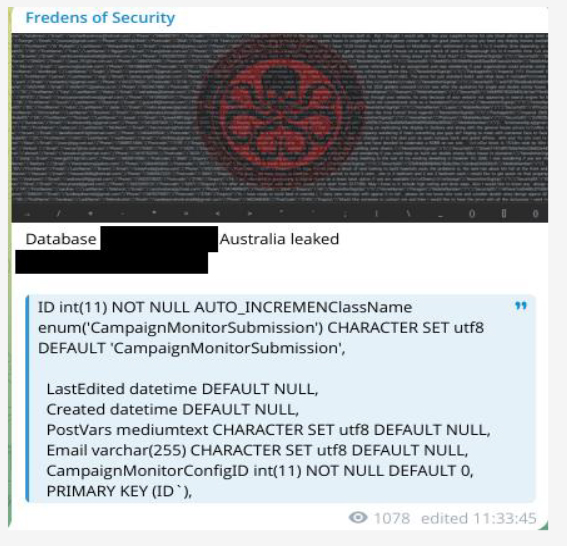Click the 1078 view count
567x546 pixels.
[x=392, y=518]
